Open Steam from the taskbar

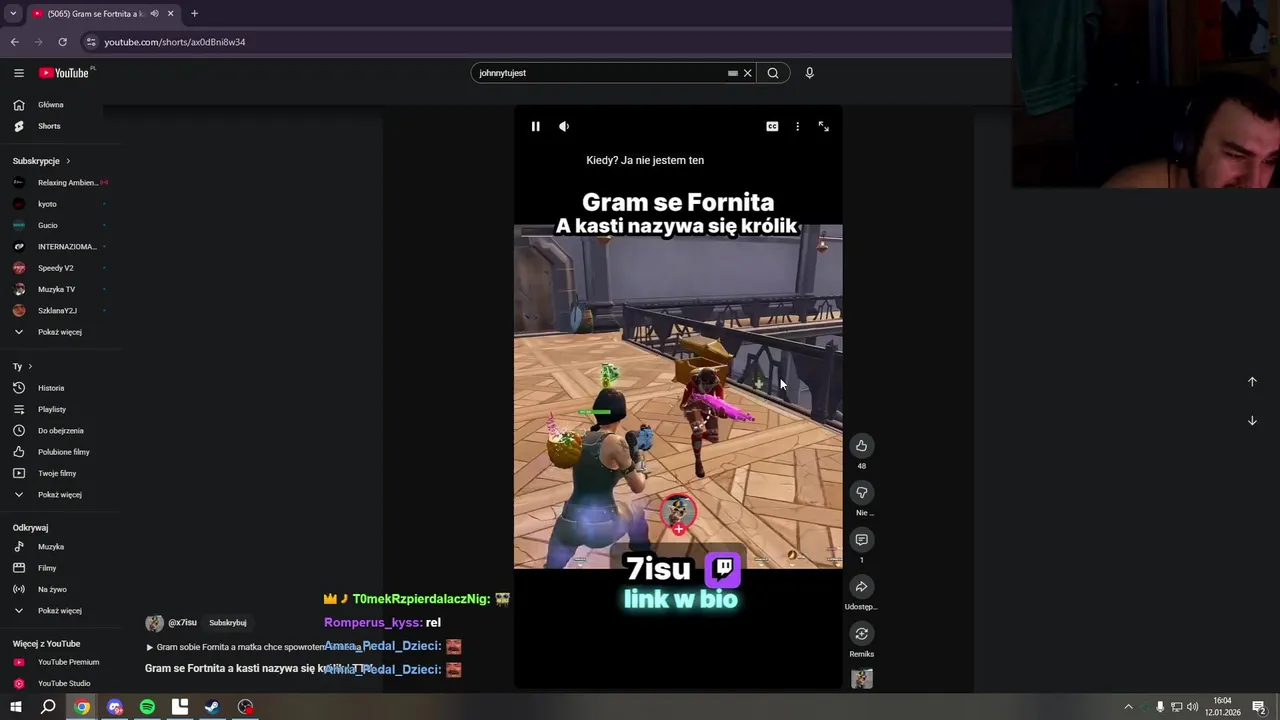click(212, 707)
